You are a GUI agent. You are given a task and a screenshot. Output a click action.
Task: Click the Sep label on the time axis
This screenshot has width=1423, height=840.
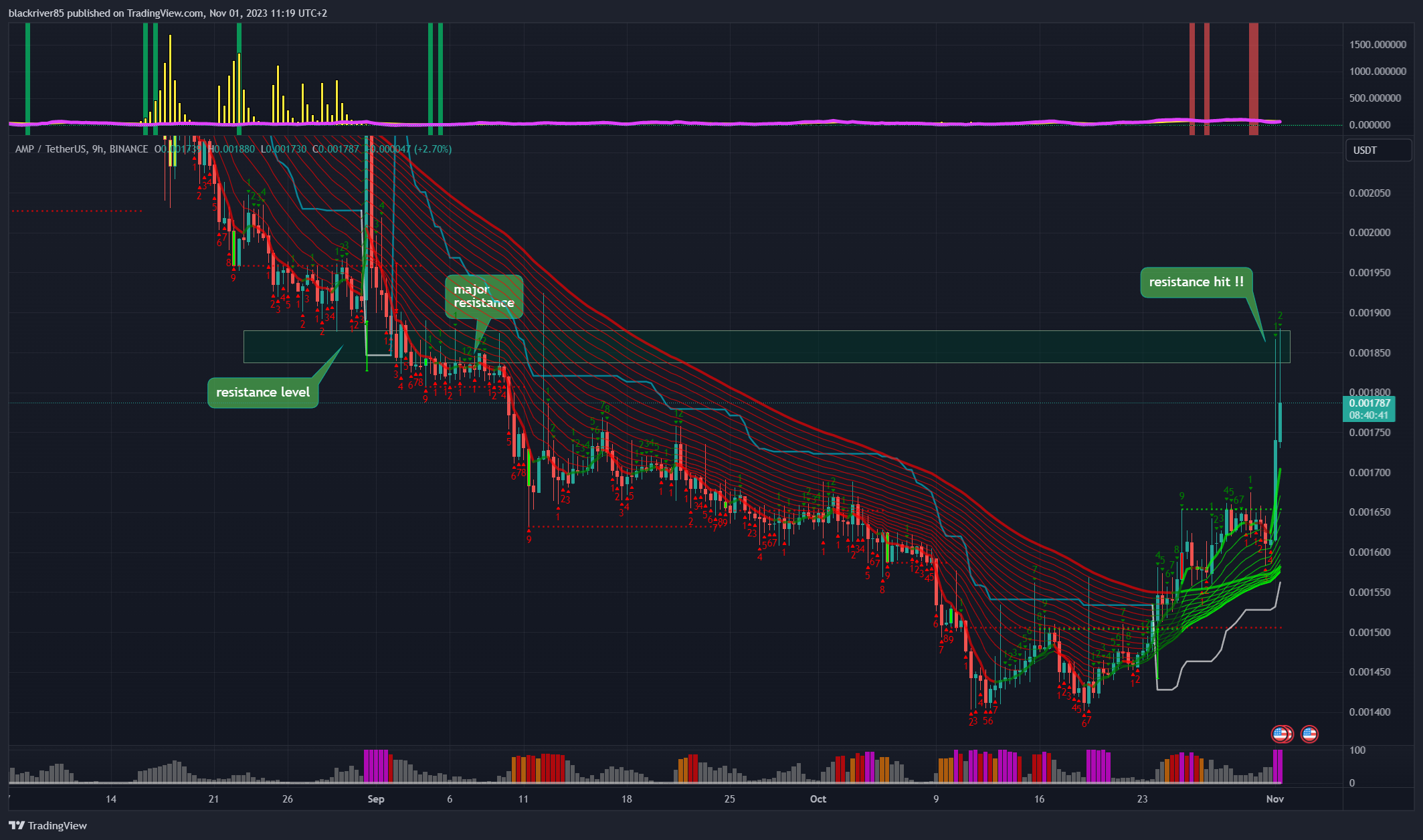point(376,799)
